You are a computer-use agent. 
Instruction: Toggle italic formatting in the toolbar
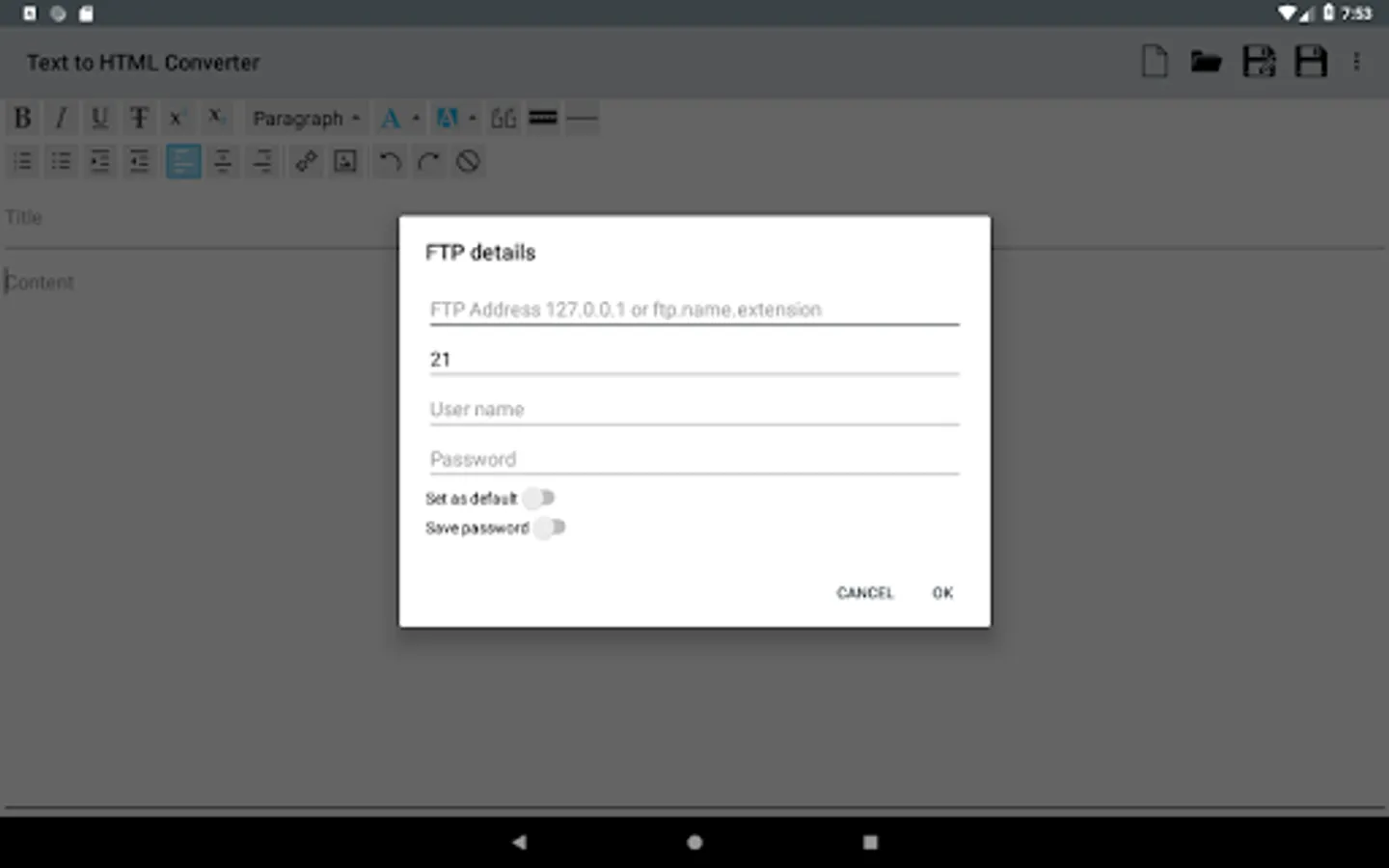click(61, 119)
